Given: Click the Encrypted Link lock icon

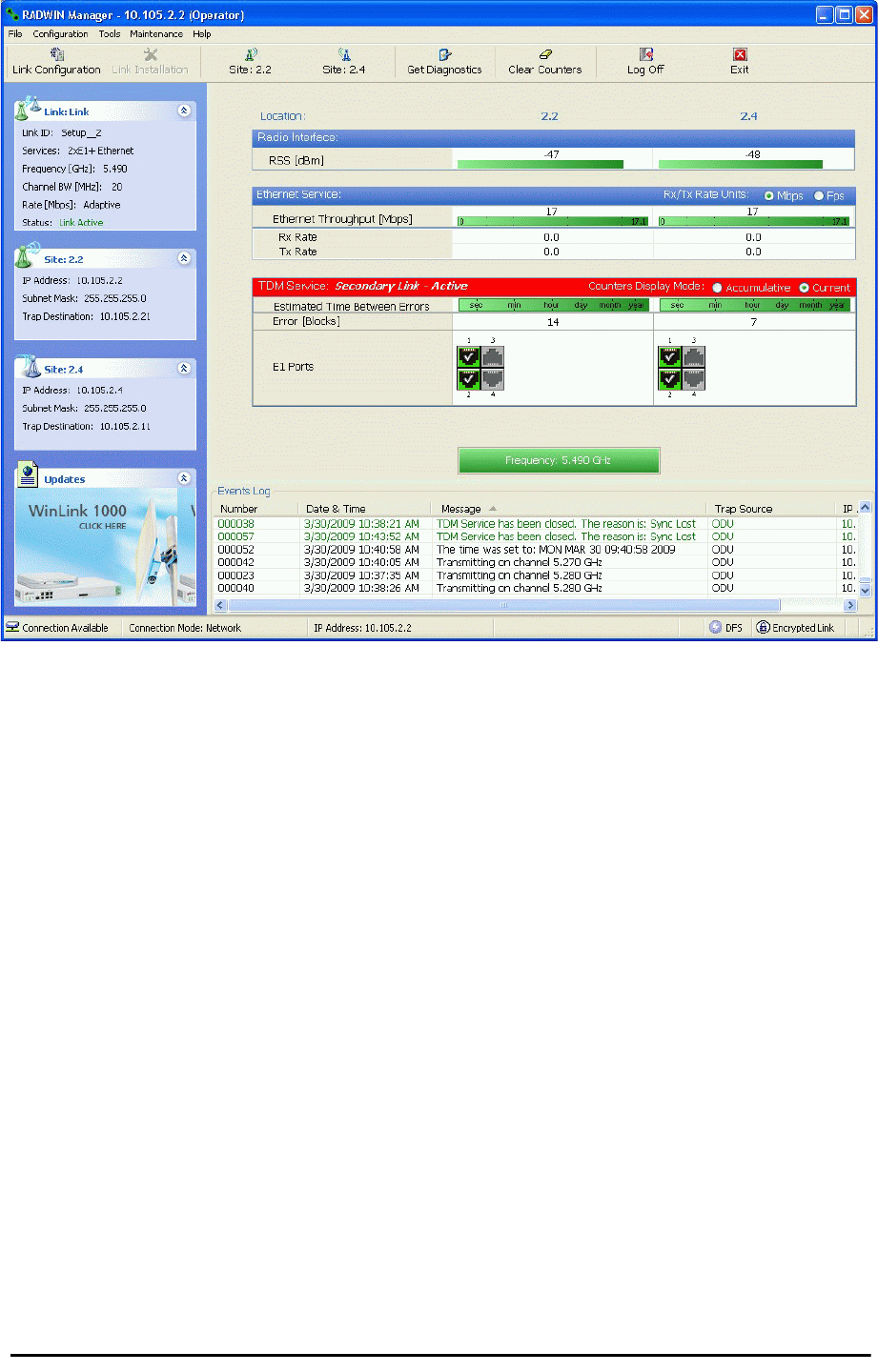Looking at the screenshot, I should pos(763,628).
